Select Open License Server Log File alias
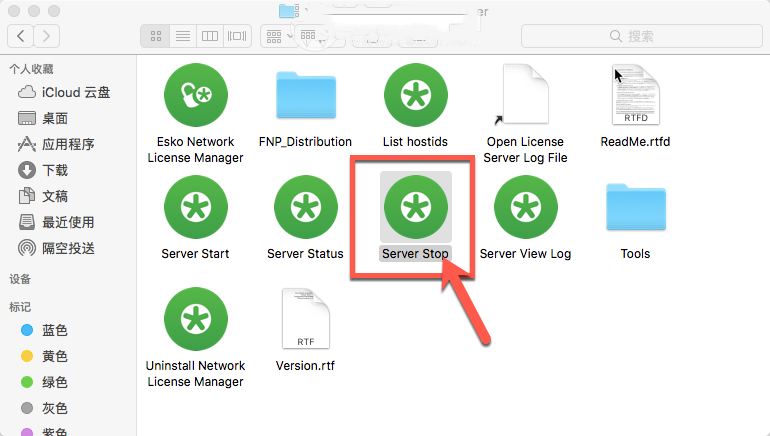Screen dimensions: 770x436 click(x=525, y=94)
